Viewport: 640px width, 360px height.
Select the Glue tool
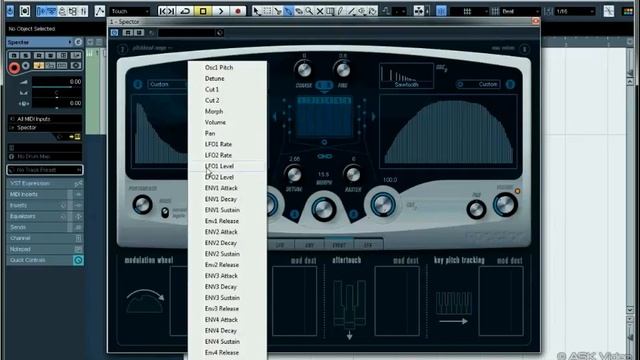(288, 11)
